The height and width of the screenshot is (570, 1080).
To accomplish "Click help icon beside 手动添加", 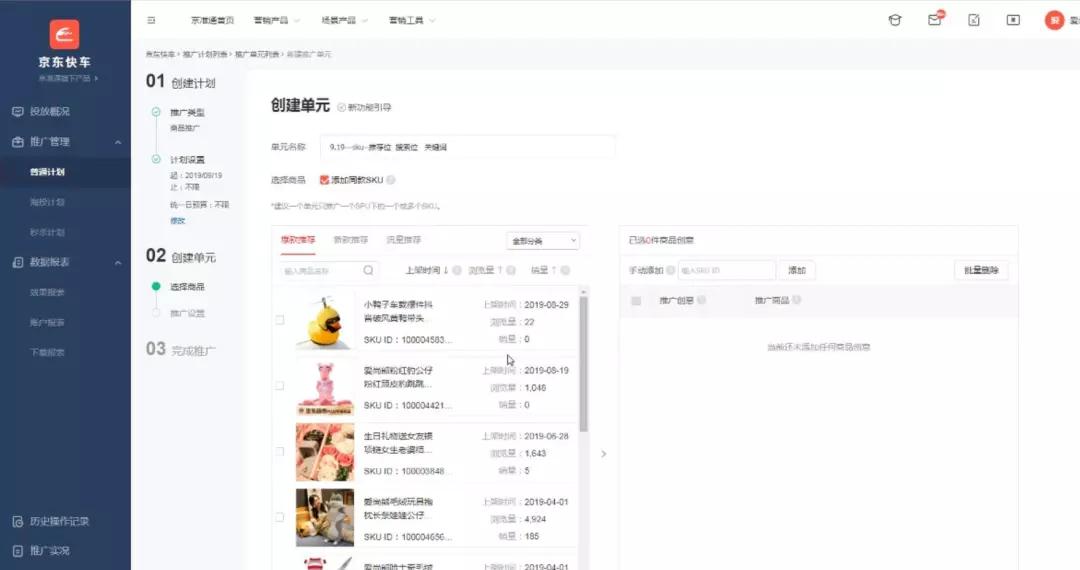I will [670, 271].
